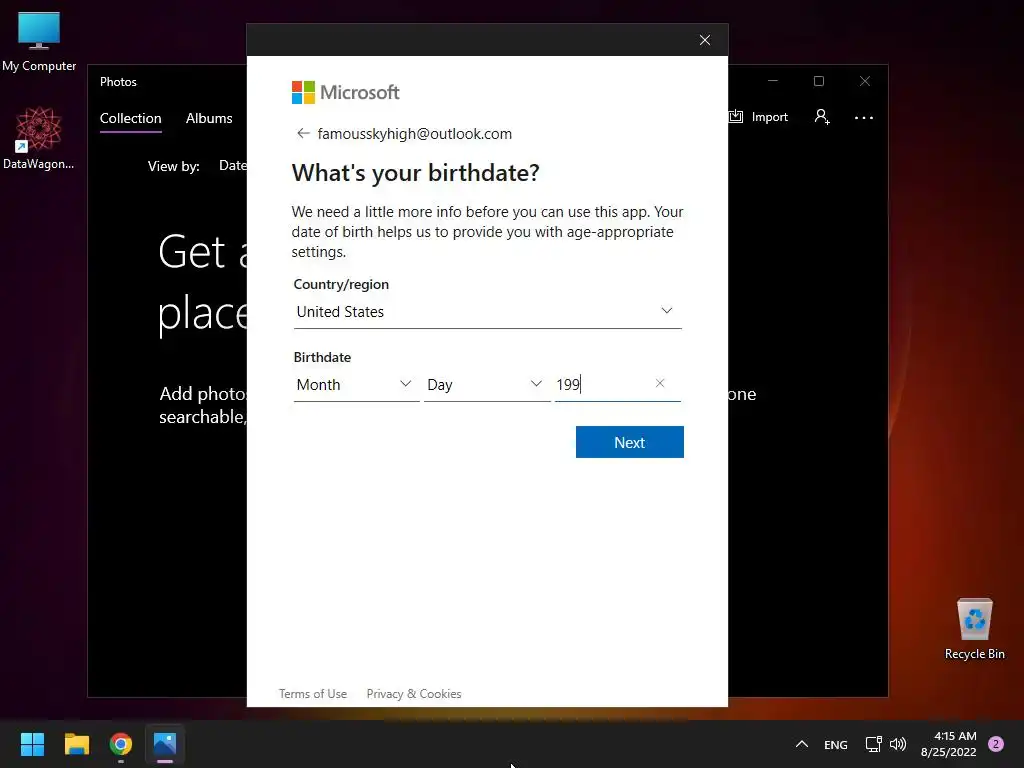
Task: Show hidden system tray icons
Action: [x=802, y=744]
